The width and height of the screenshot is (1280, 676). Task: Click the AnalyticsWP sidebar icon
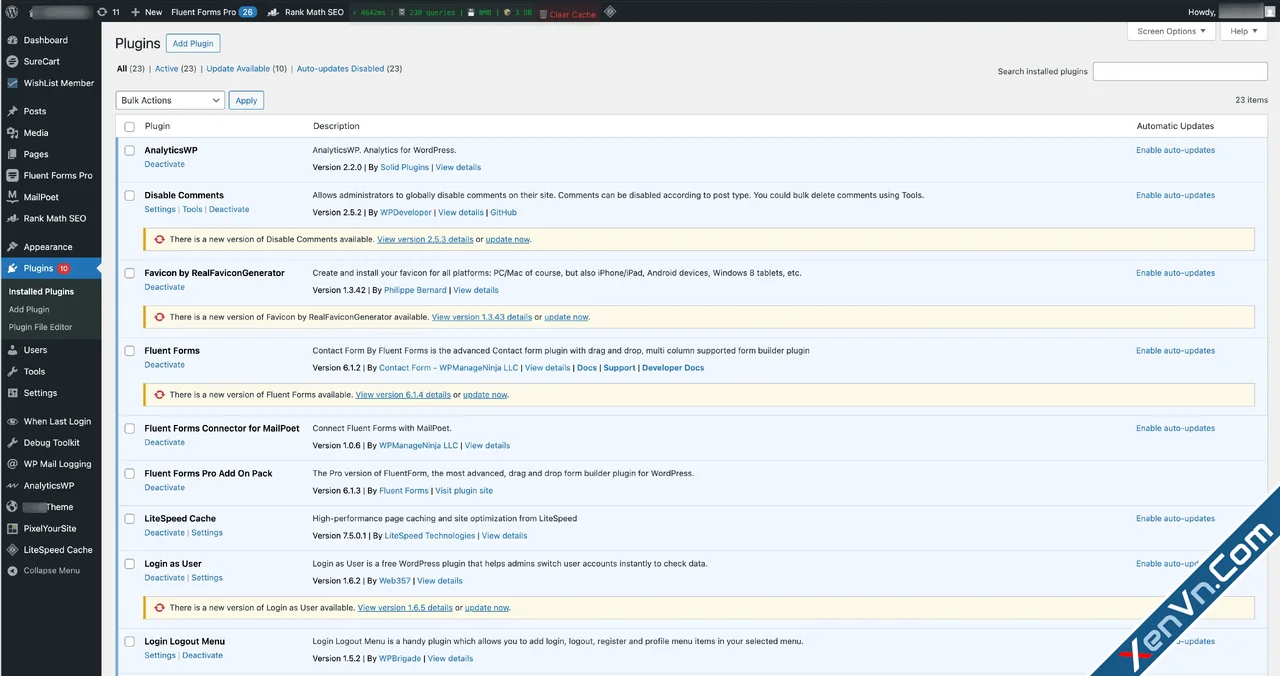(x=12, y=485)
